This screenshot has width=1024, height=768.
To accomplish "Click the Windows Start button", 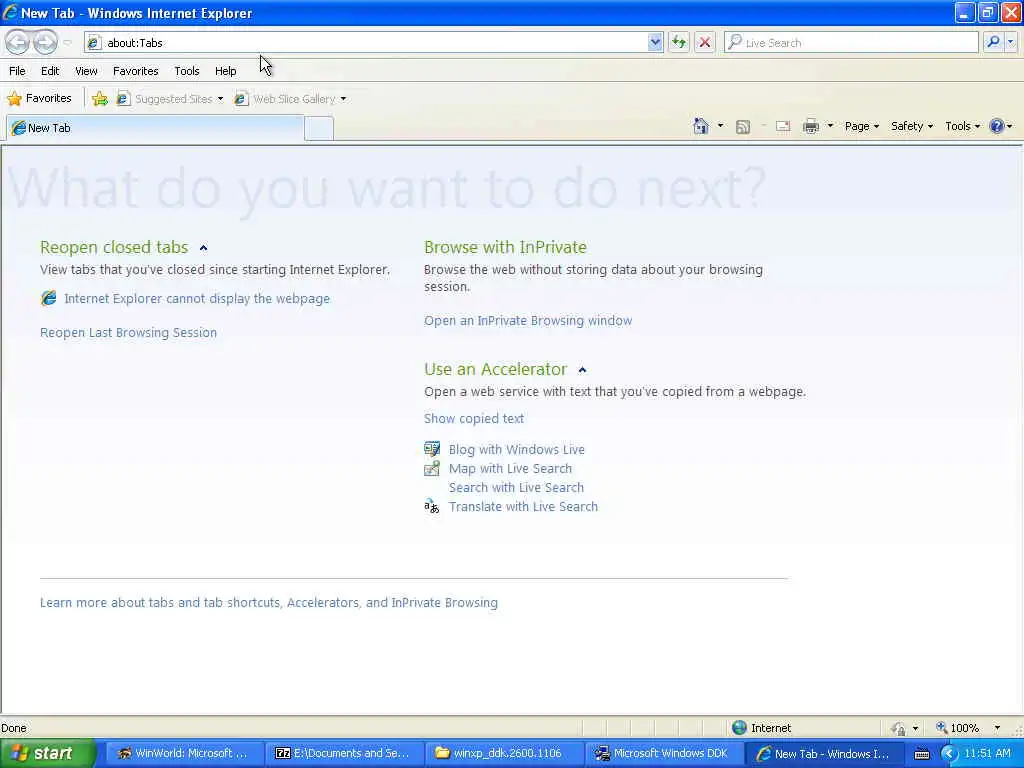I will point(48,753).
